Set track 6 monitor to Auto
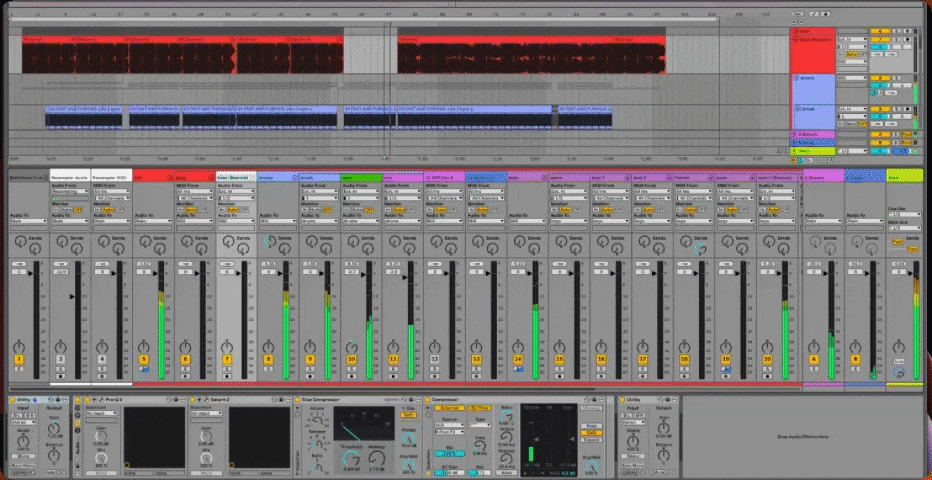The width and height of the screenshot is (932, 480). pyautogui.click(x=189, y=209)
